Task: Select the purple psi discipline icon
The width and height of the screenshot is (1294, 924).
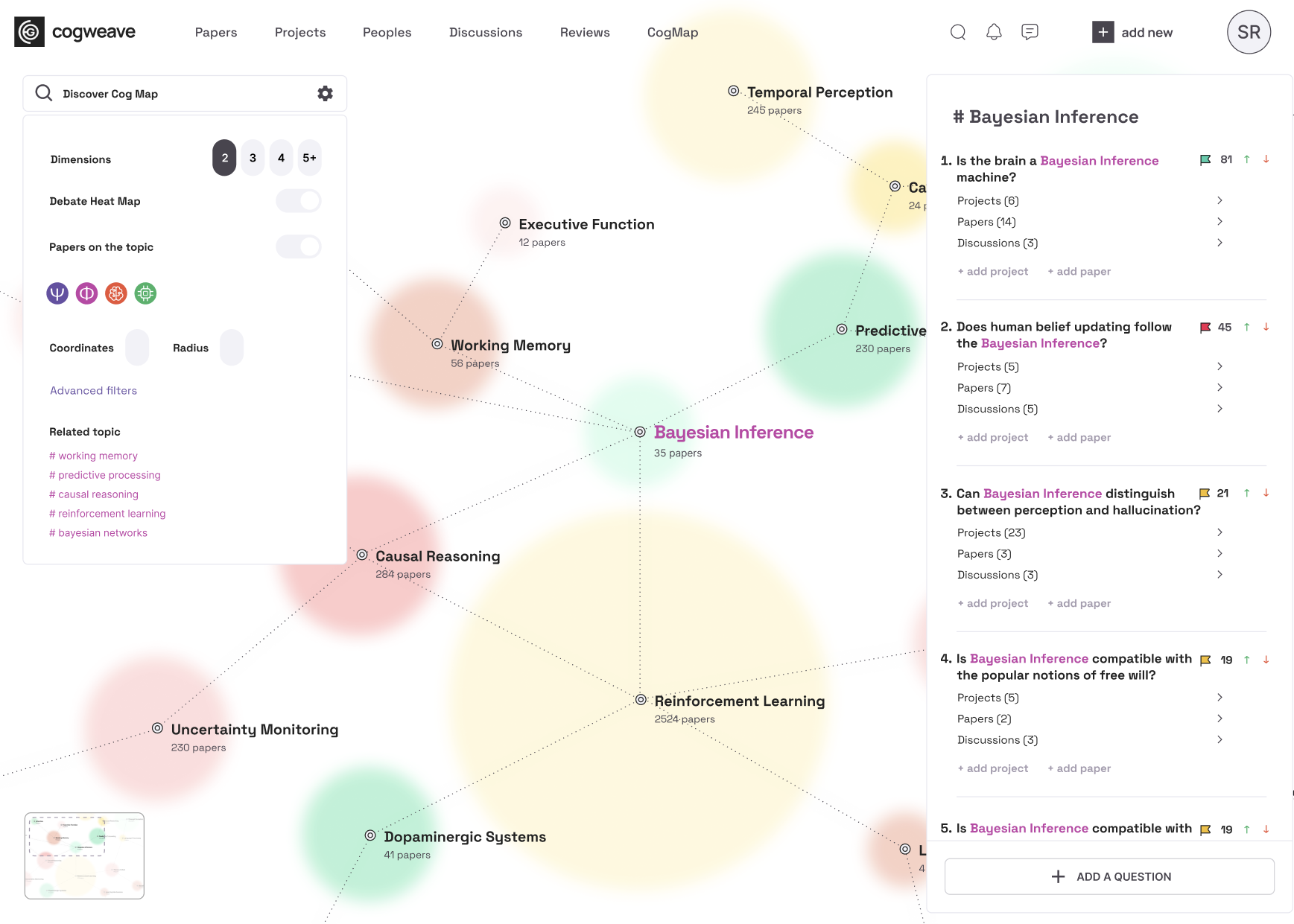Action: pyautogui.click(x=57, y=293)
